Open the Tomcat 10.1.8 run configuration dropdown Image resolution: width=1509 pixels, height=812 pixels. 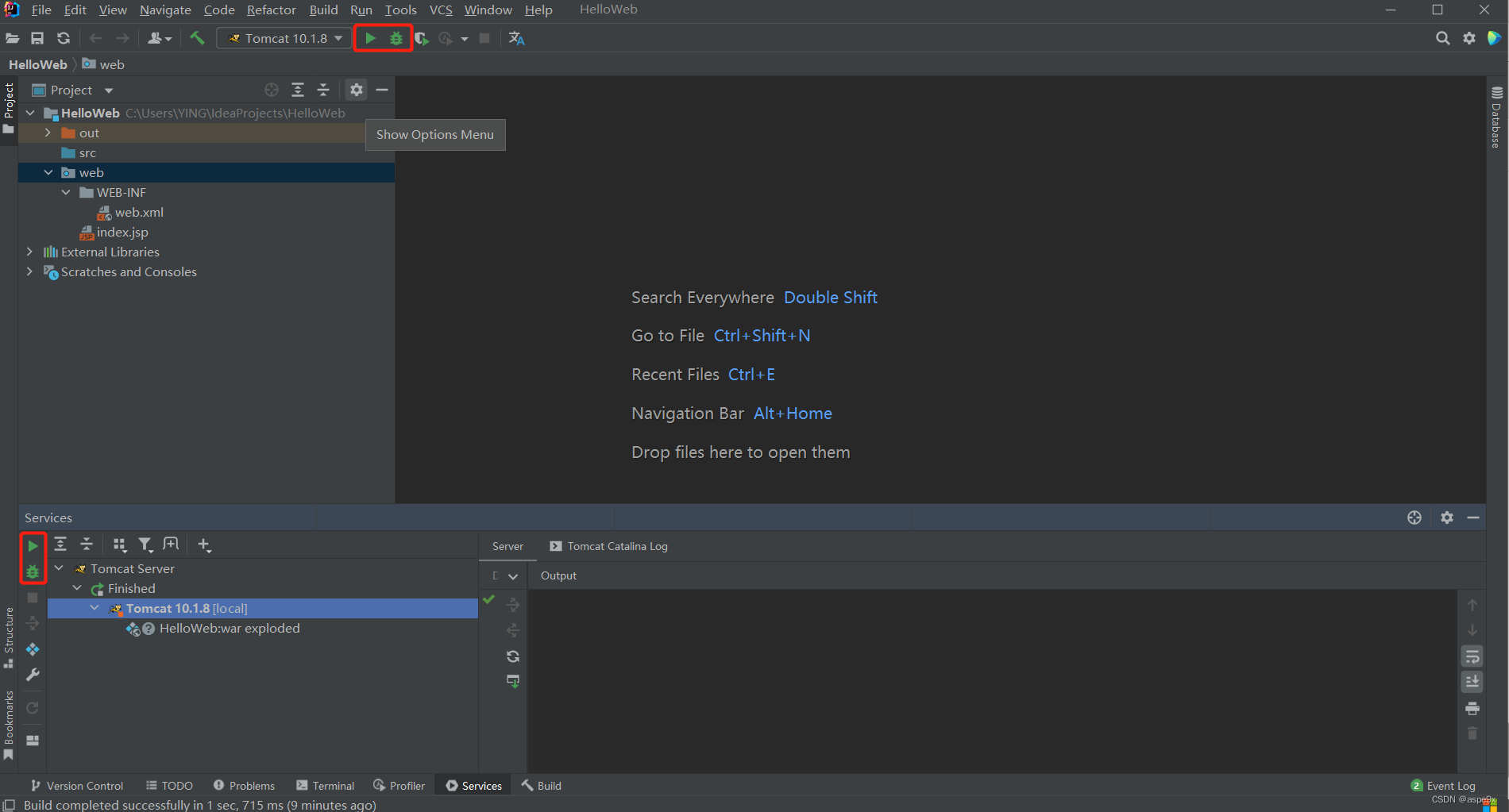coord(284,38)
